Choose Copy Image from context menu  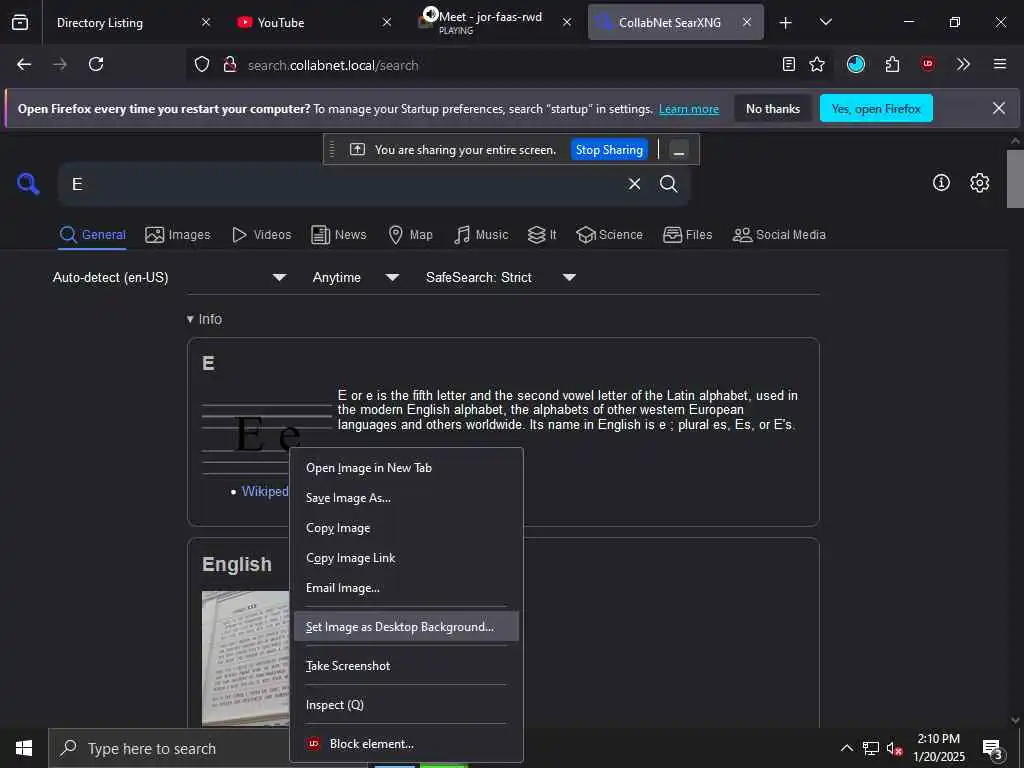click(x=406, y=528)
